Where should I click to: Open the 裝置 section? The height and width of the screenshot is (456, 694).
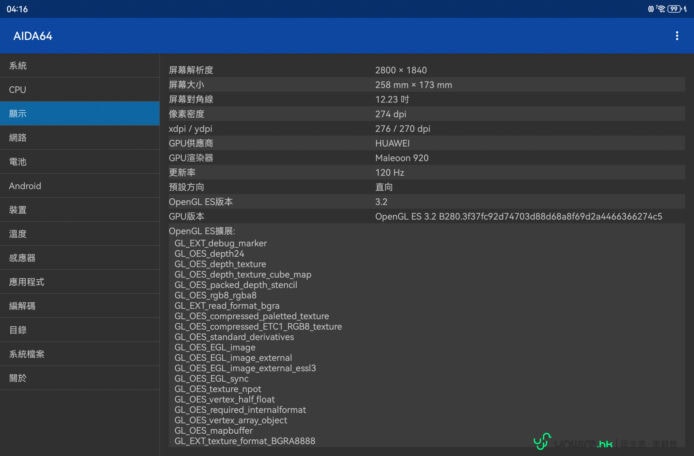pos(80,210)
